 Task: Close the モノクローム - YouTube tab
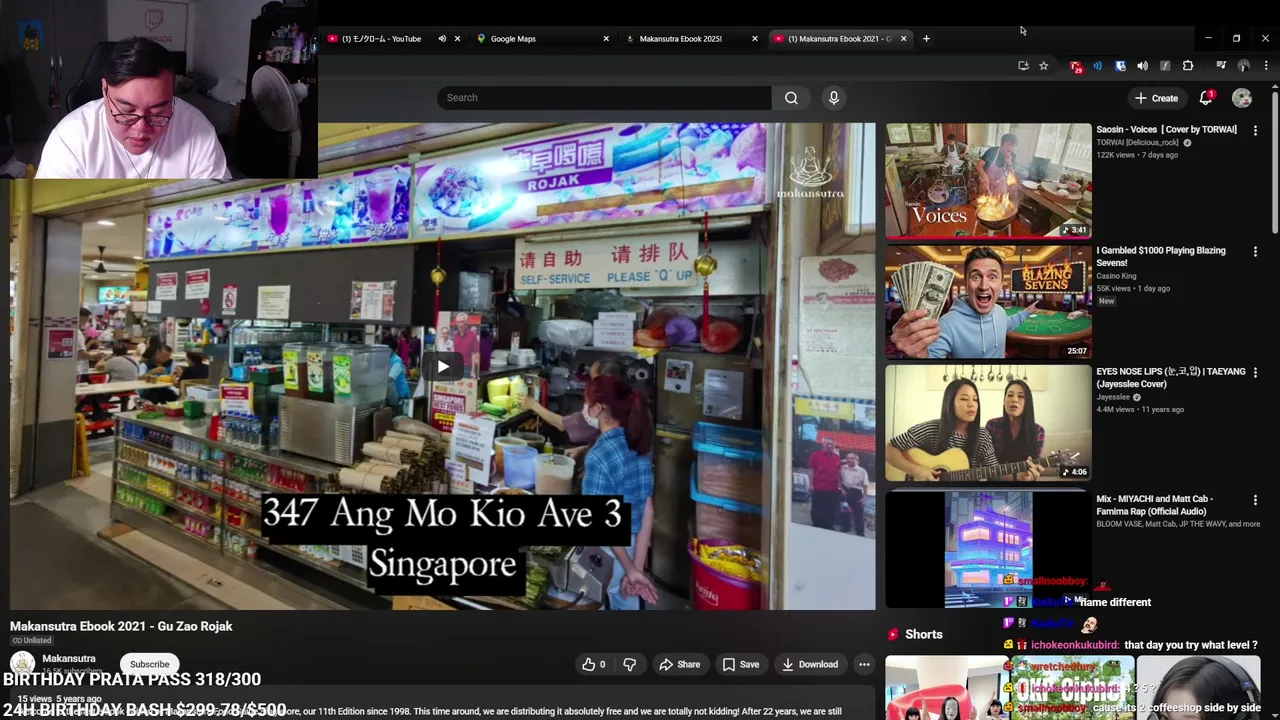click(x=457, y=39)
